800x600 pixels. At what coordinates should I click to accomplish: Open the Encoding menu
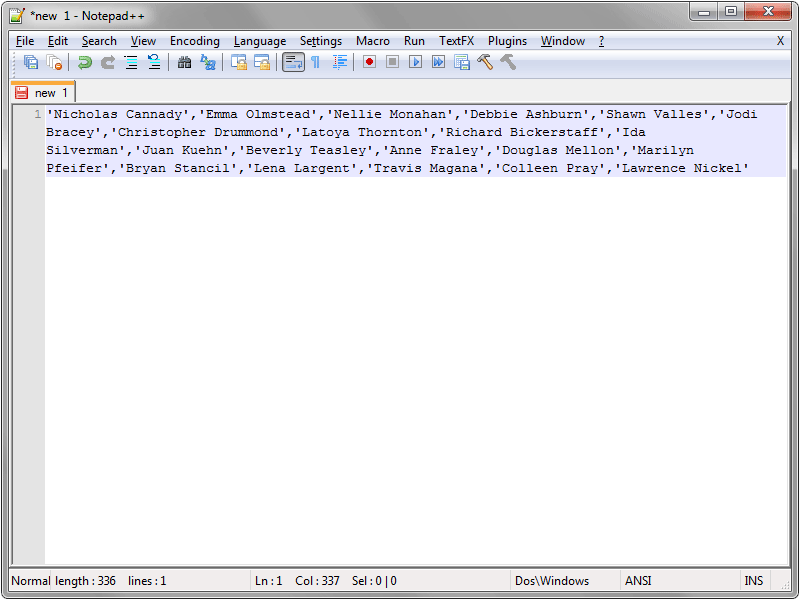coord(194,41)
